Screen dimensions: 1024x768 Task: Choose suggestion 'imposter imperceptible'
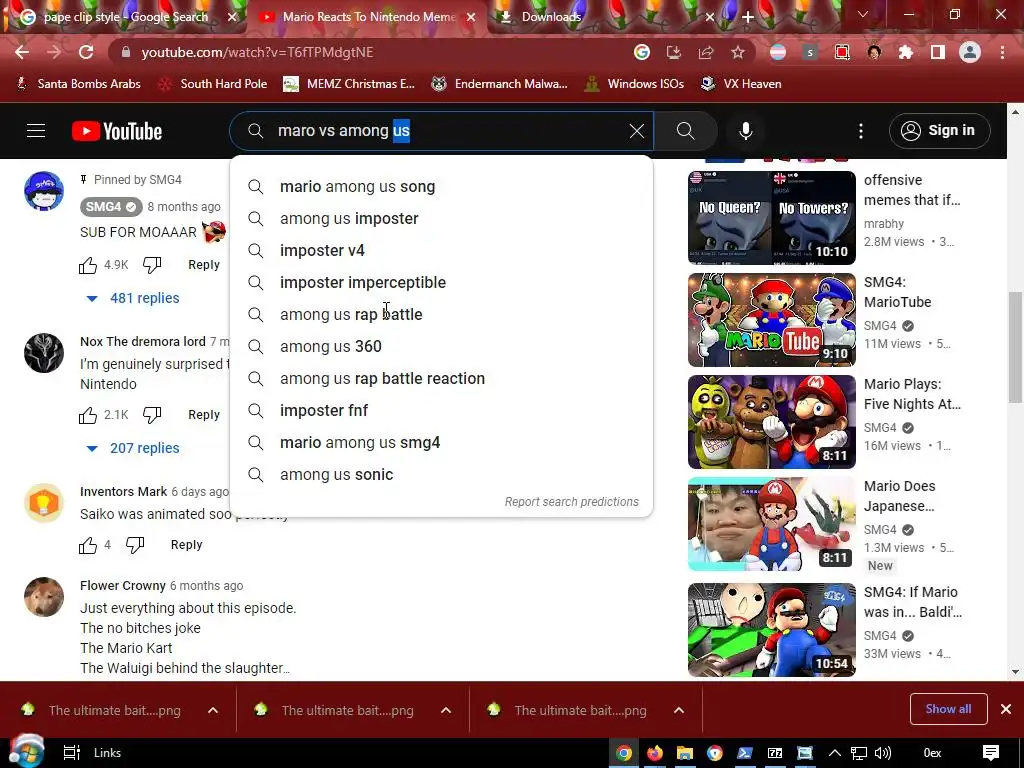(441, 283)
